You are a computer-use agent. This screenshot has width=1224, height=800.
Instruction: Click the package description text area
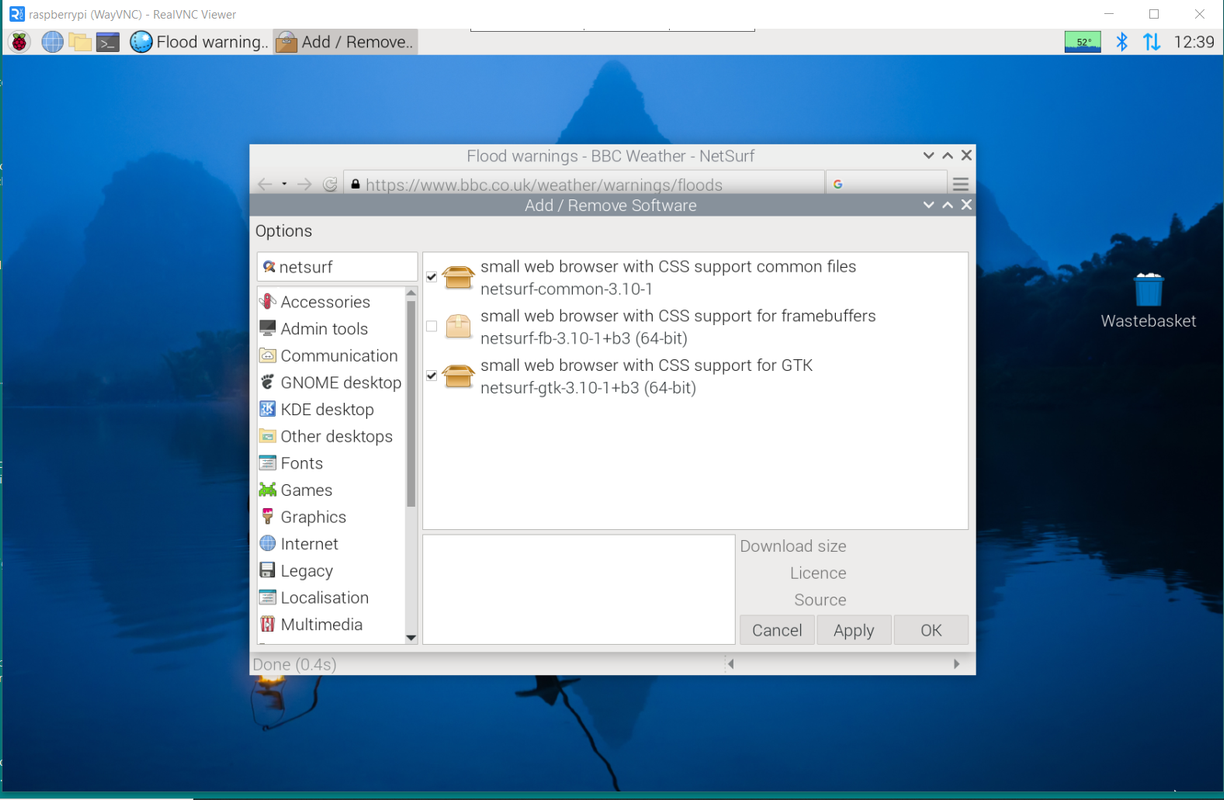(x=579, y=590)
